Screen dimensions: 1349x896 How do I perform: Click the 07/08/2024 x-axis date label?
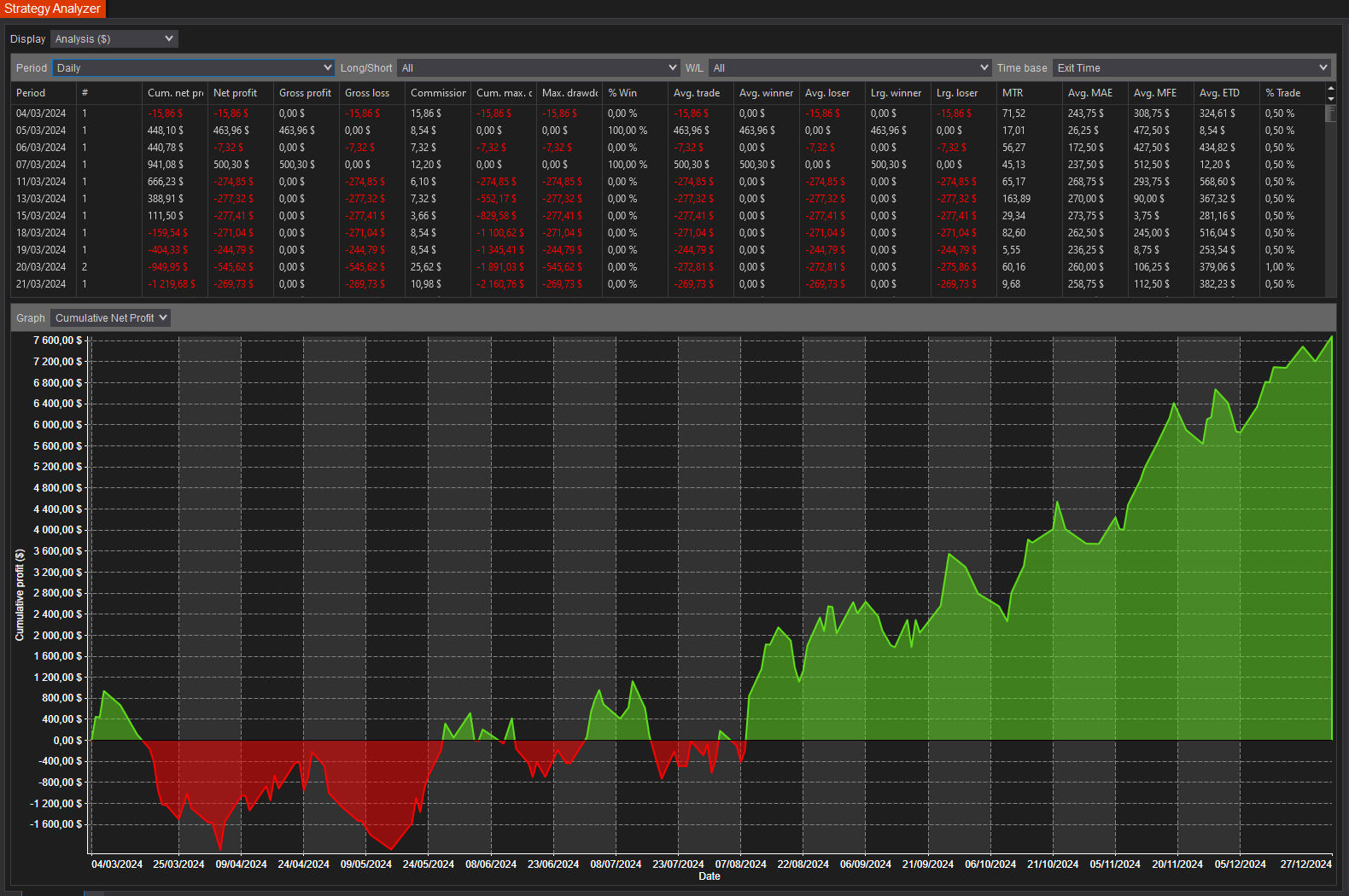coord(740,864)
